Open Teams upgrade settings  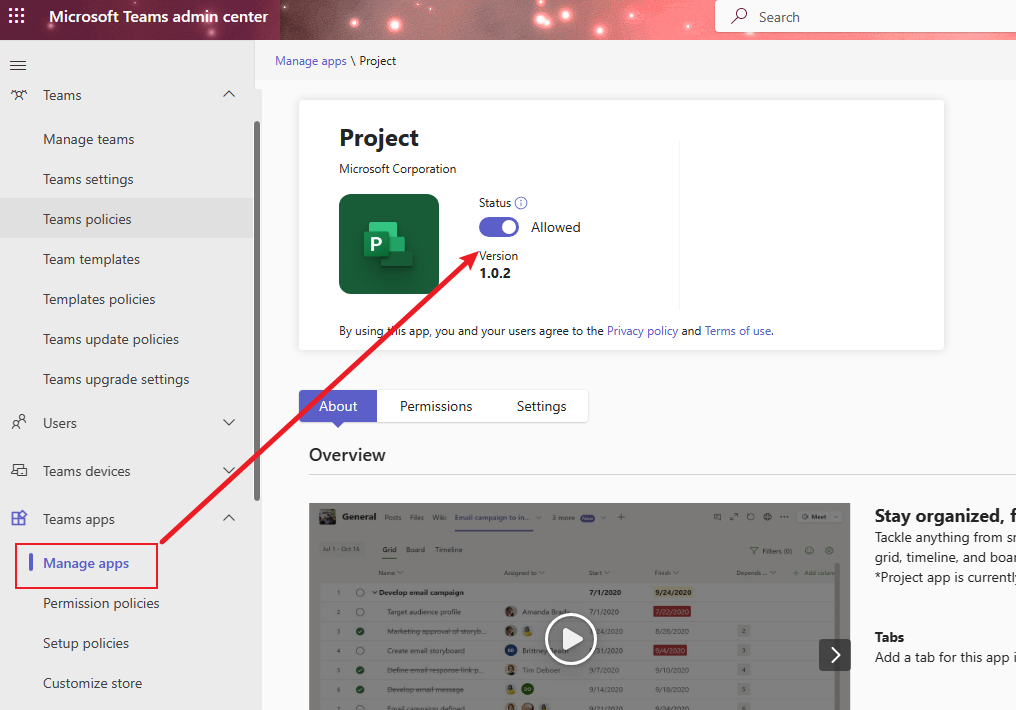(x=116, y=380)
